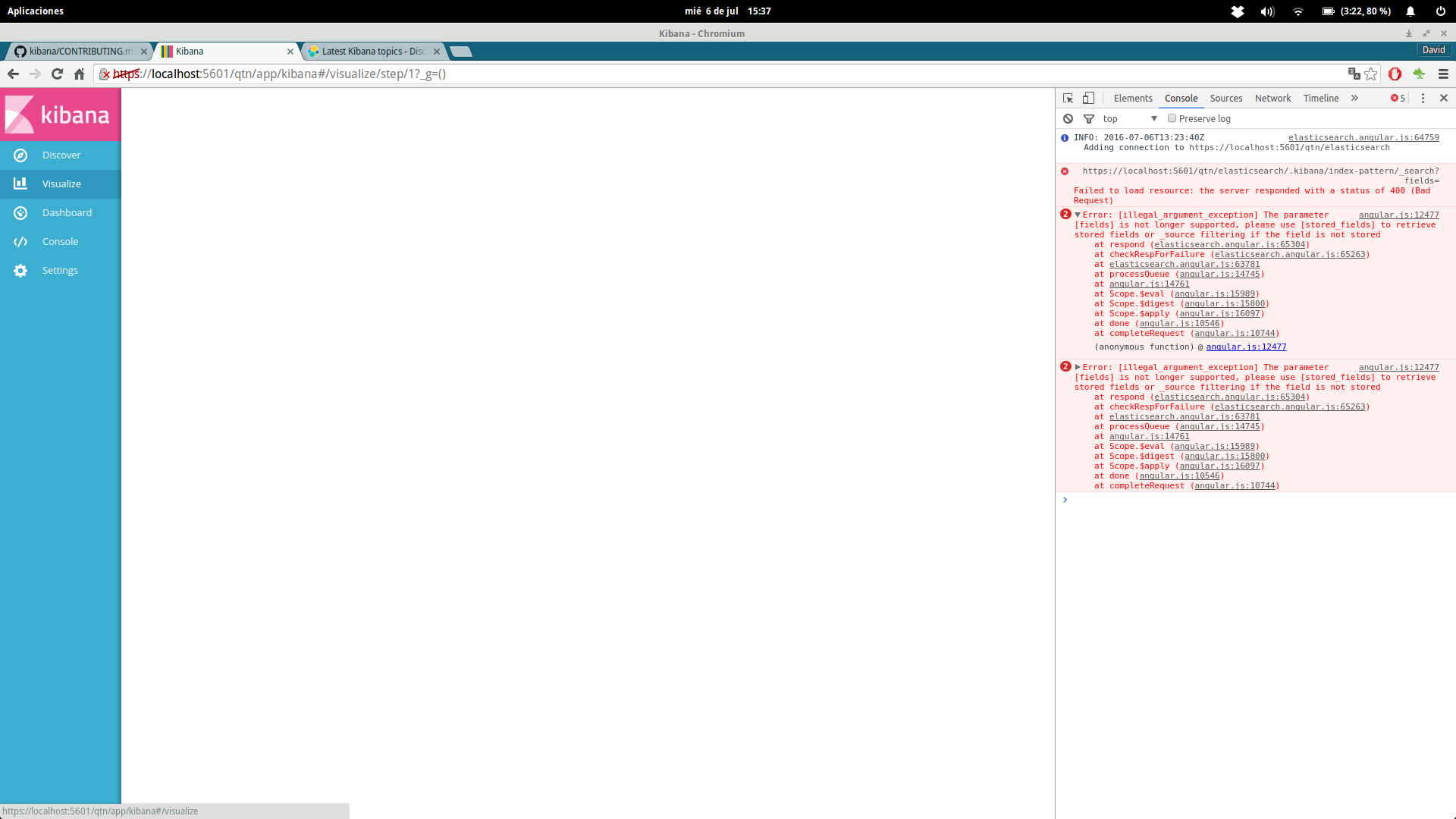Image resolution: width=1456 pixels, height=819 pixels.
Task: Click the console filter funnel icon
Action: pyautogui.click(x=1089, y=118)
